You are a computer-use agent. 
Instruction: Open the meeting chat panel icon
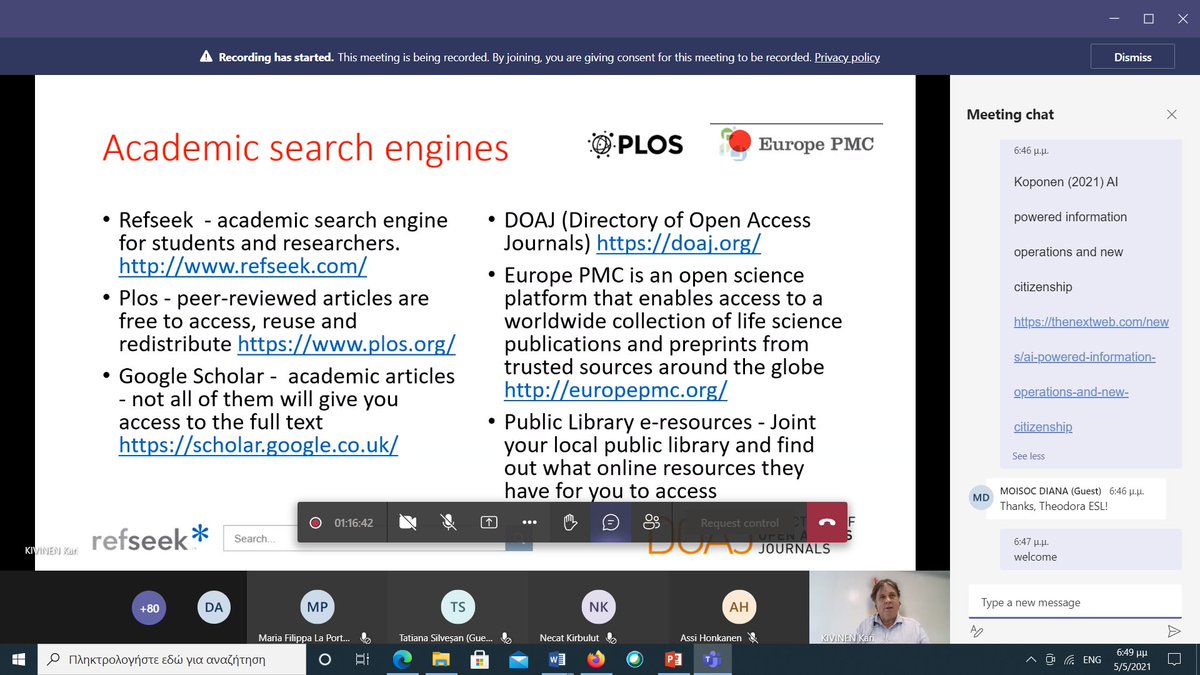click(x=611, y=522)
